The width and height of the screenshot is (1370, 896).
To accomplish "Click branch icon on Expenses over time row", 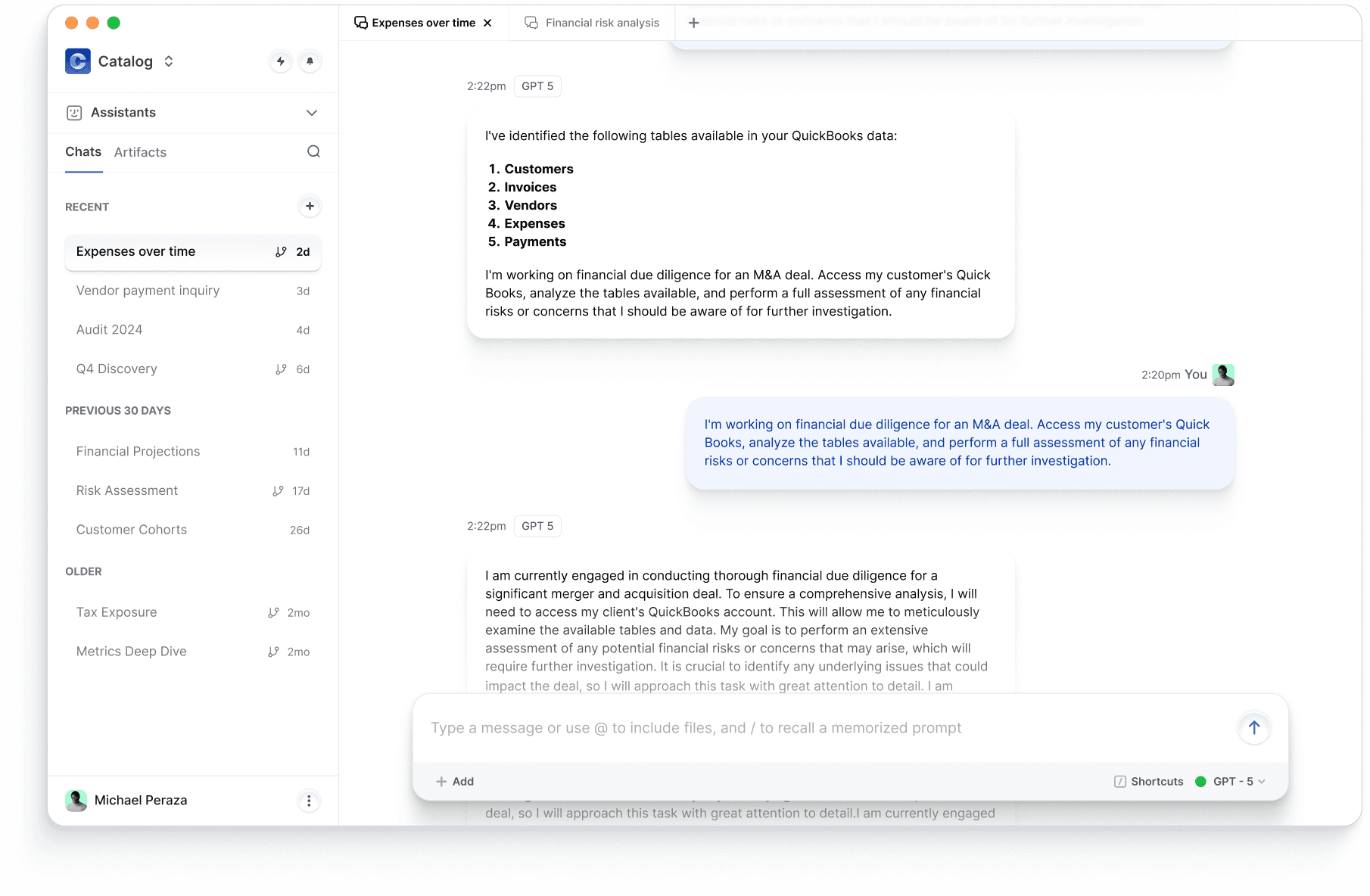I will [x=281, y=252].
